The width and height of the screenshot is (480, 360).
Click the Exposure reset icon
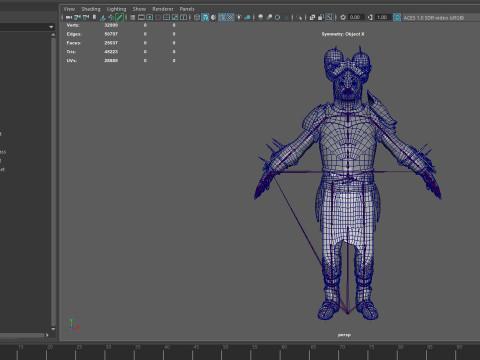pyautogui.click(x=343, y=17)
